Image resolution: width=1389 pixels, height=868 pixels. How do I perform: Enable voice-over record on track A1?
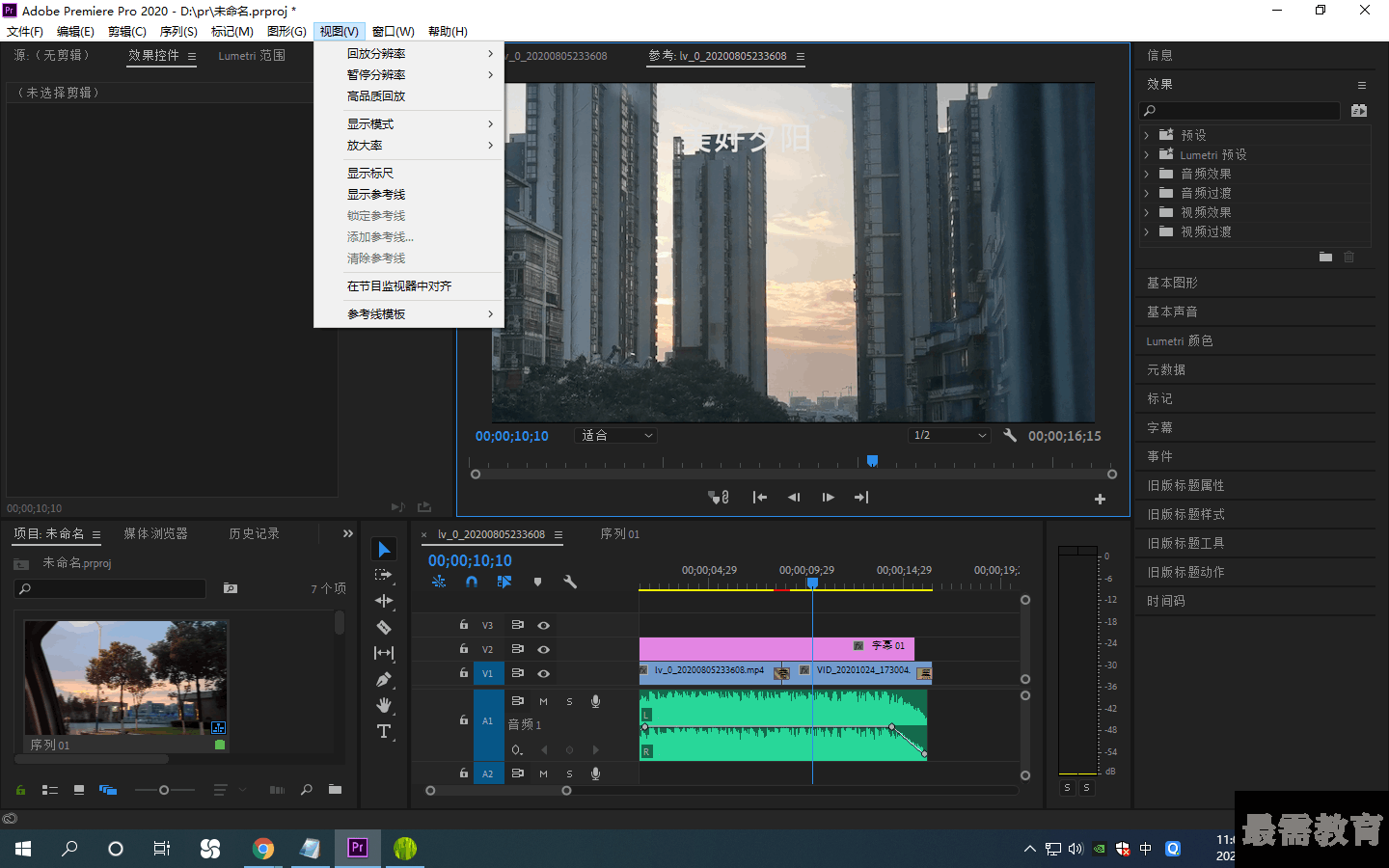tap(596, 701)
